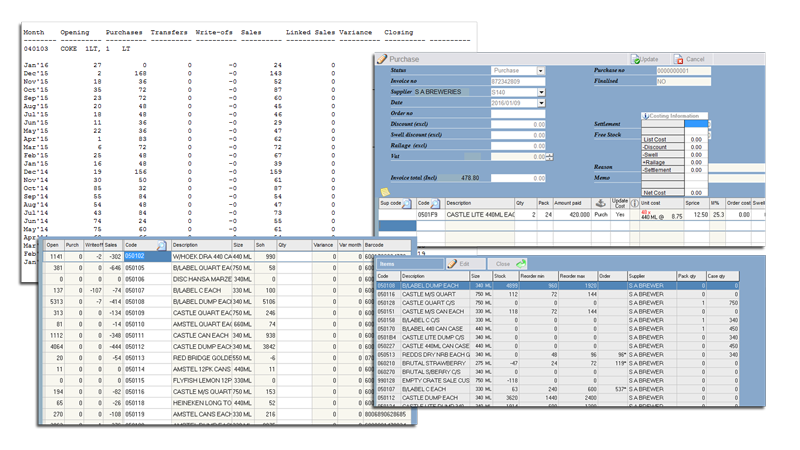The image size is (800, 450).
Task: Click the Railage (excl) field
Action: tap(517, 146)
